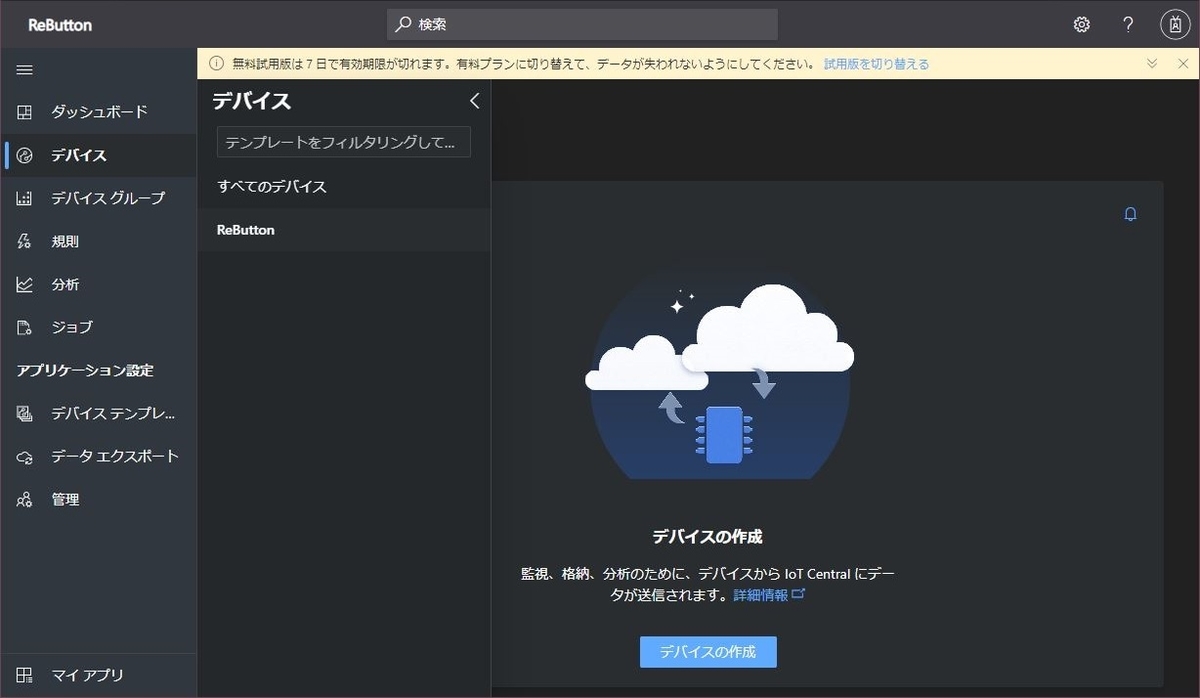Screen dimensions: 1200x698
Task: Click the デバイスの作成 button
Action: point(708,650)
